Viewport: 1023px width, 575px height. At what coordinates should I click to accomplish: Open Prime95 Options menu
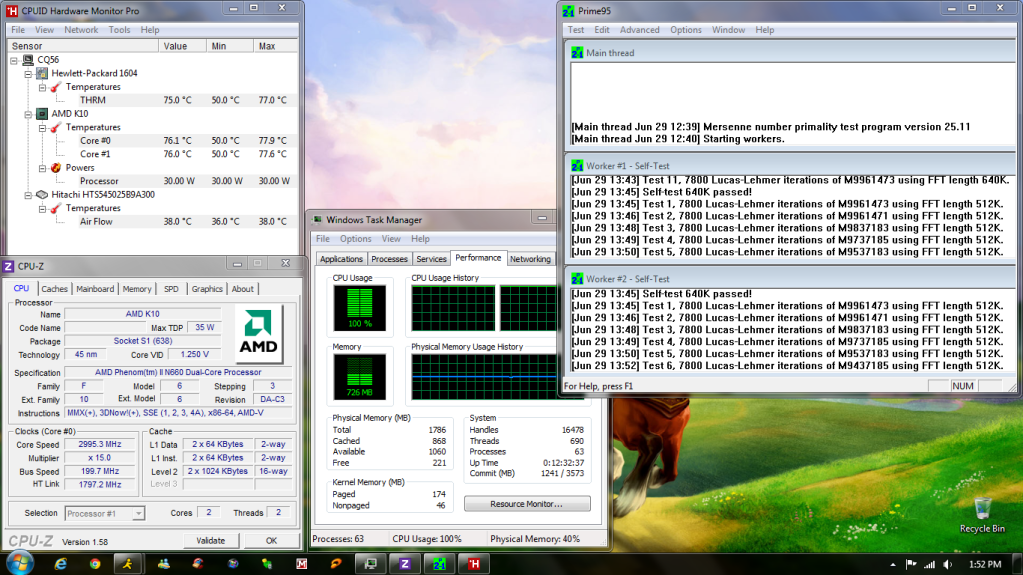tap(686, 30)
